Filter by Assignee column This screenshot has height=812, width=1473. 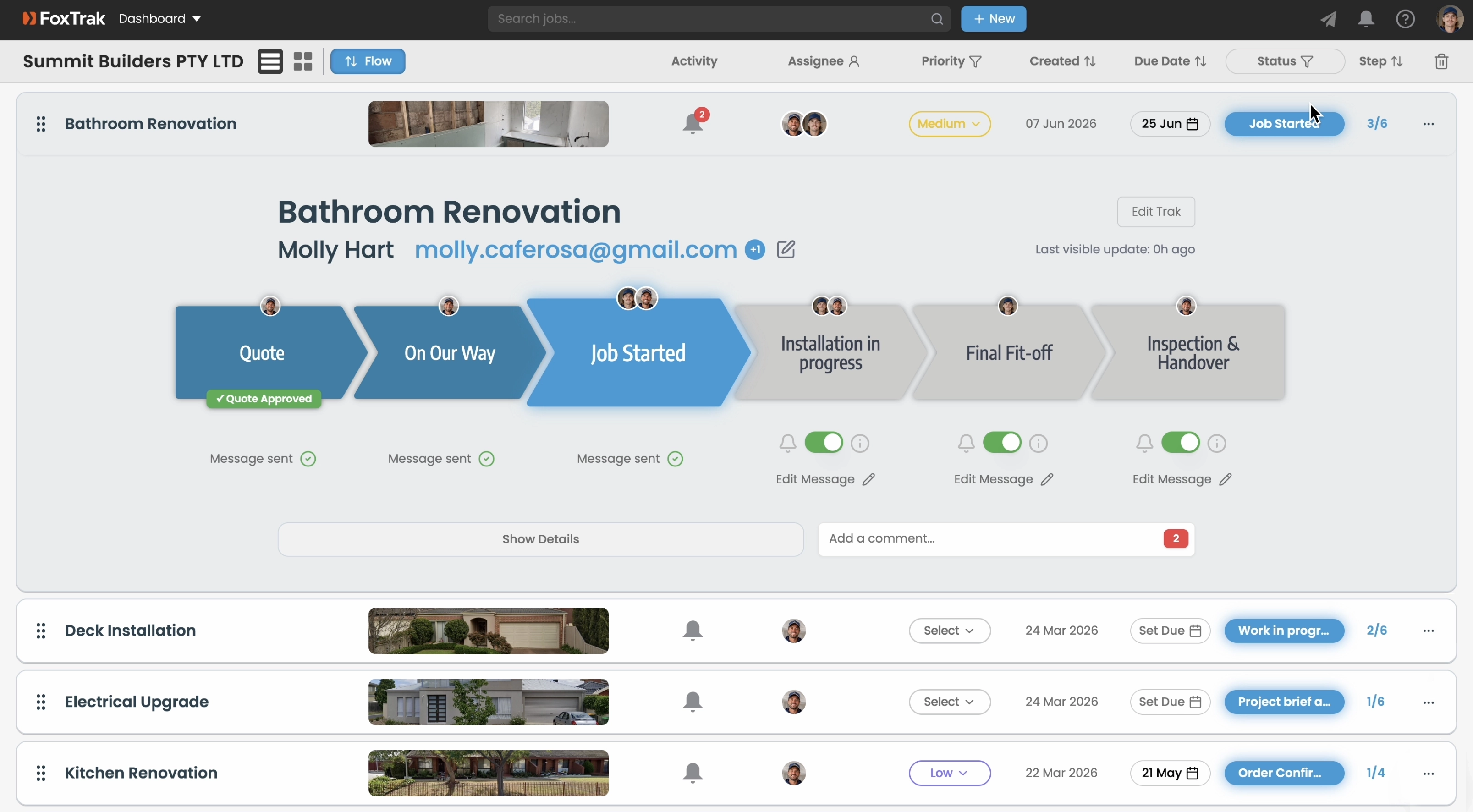[x=824, y=61]
